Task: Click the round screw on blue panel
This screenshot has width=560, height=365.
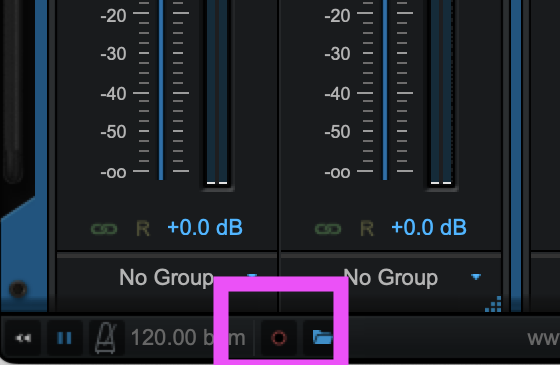Action: pos(18,289)
